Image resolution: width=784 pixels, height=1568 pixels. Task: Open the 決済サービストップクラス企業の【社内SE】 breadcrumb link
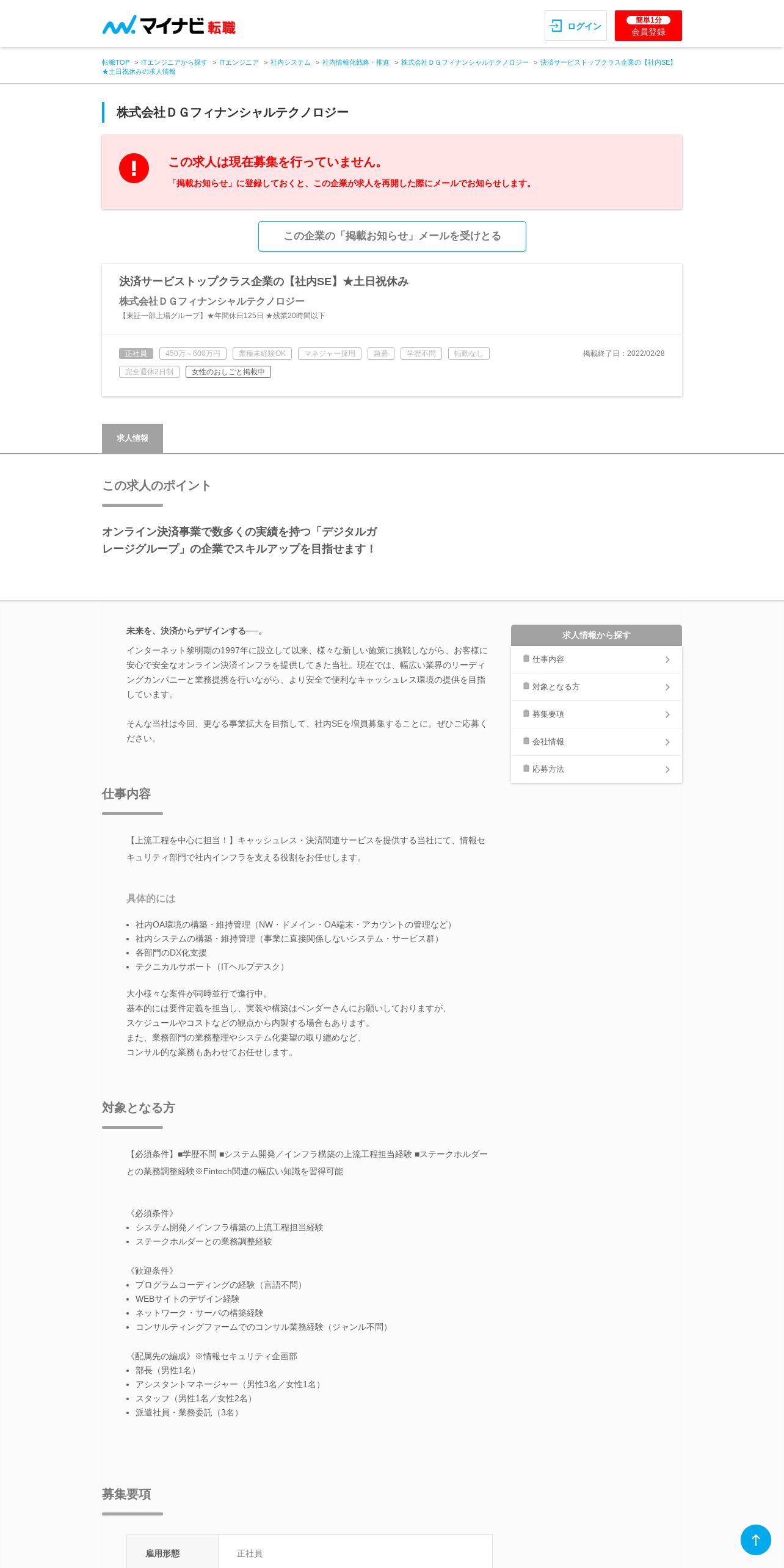(608, 62)
